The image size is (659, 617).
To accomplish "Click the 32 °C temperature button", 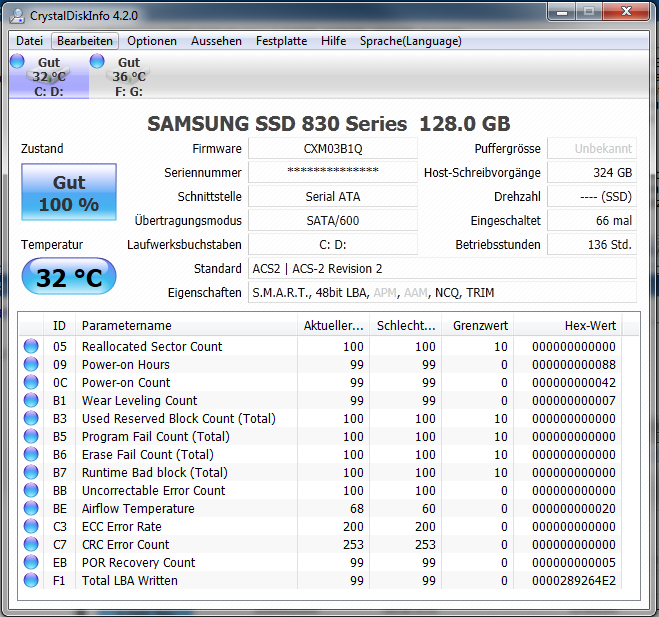I will 69,277.
